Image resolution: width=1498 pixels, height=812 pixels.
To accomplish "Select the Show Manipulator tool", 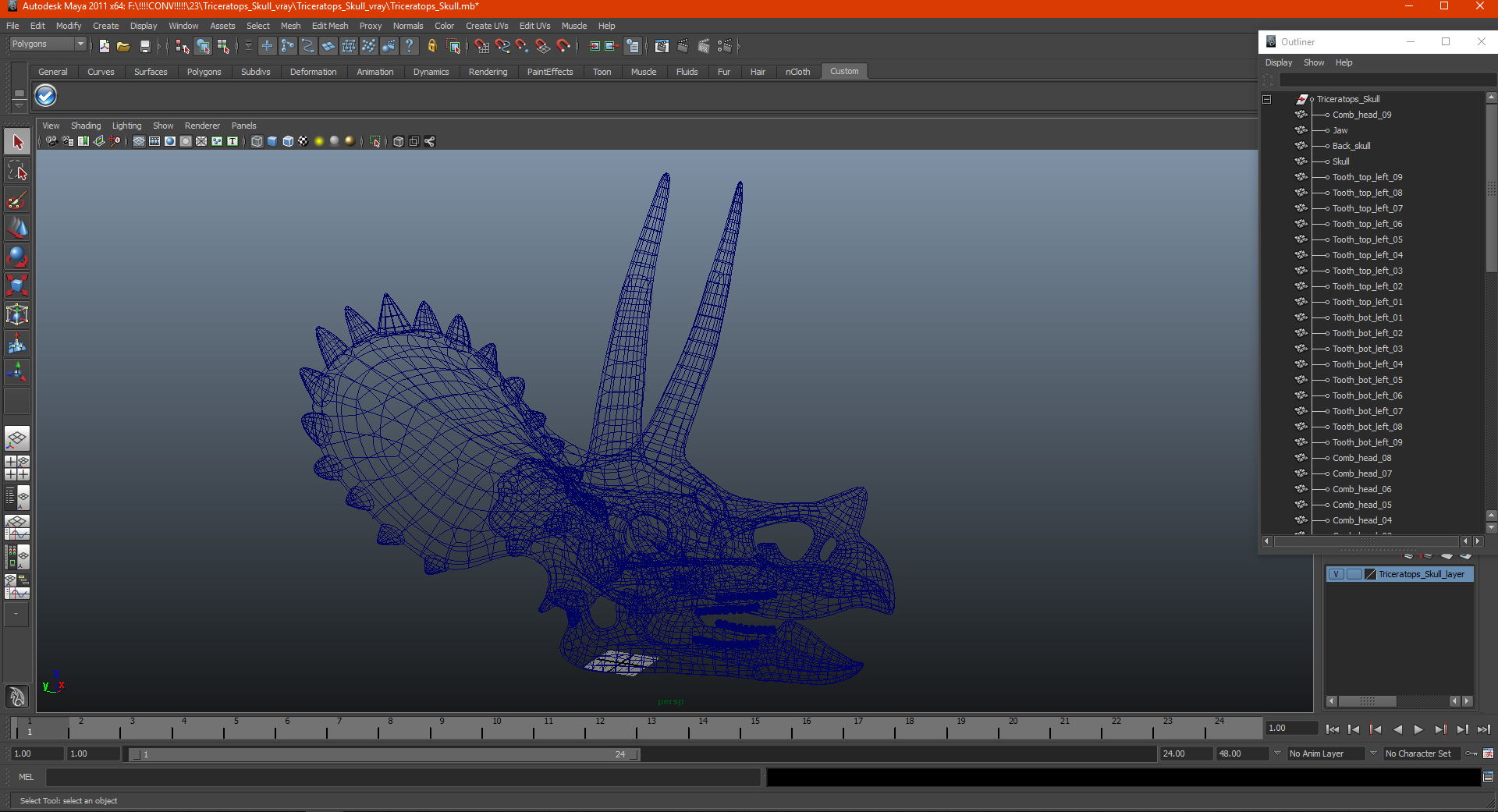I will [x=17, y=372].
